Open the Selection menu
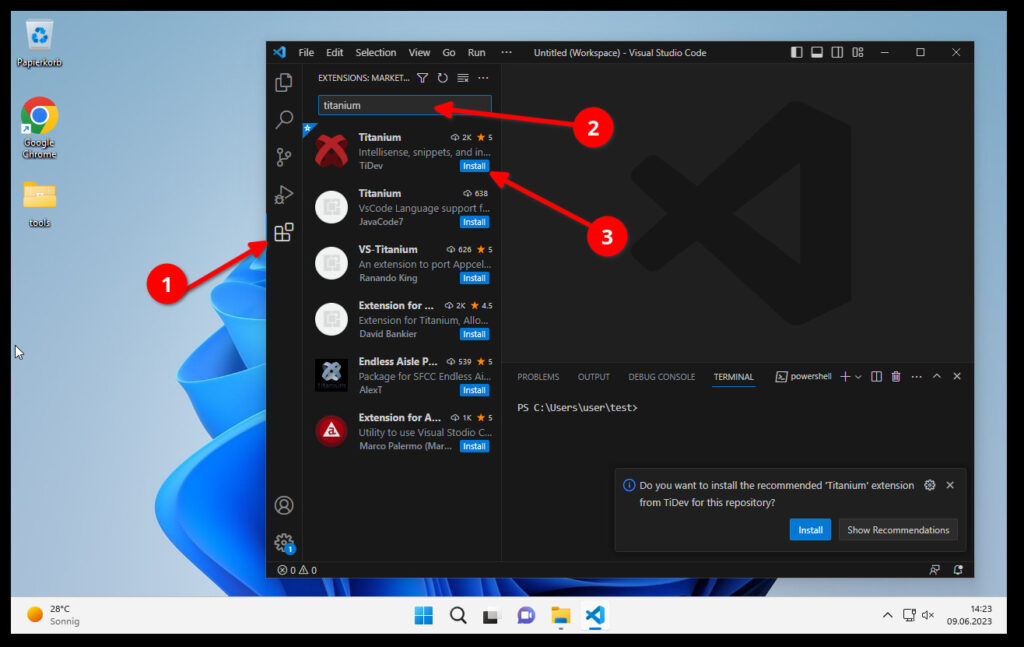Screen dimensions: 1024x647 376,52
